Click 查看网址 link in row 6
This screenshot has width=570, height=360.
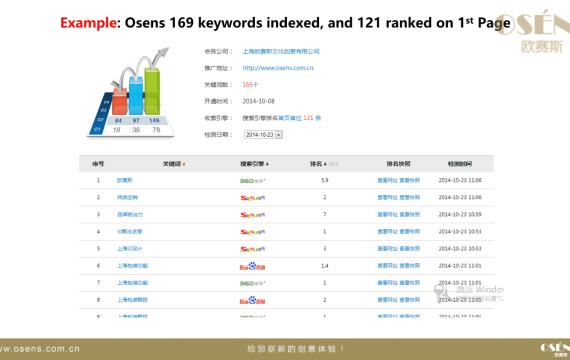click(x=388, y=266)
